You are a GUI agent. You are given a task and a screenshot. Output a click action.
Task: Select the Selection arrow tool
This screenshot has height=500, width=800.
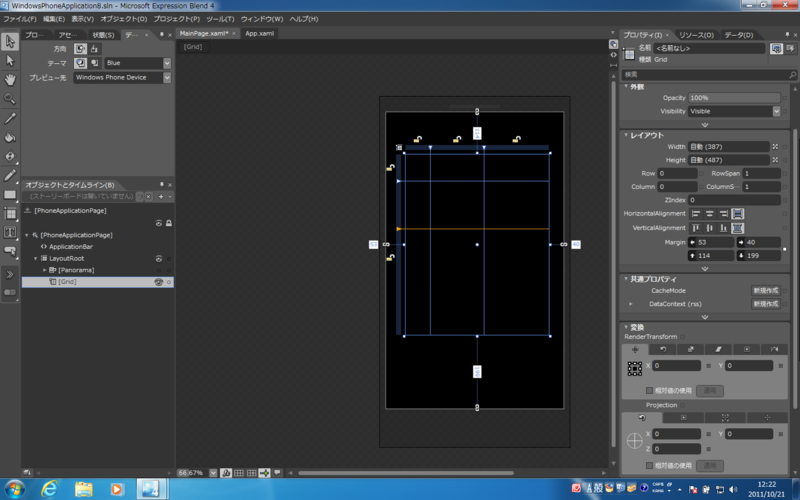click(x=10, y=41)
